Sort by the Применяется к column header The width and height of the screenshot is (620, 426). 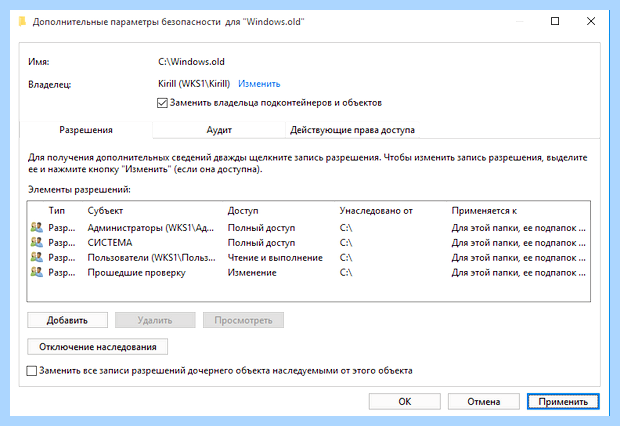[484, 210]
